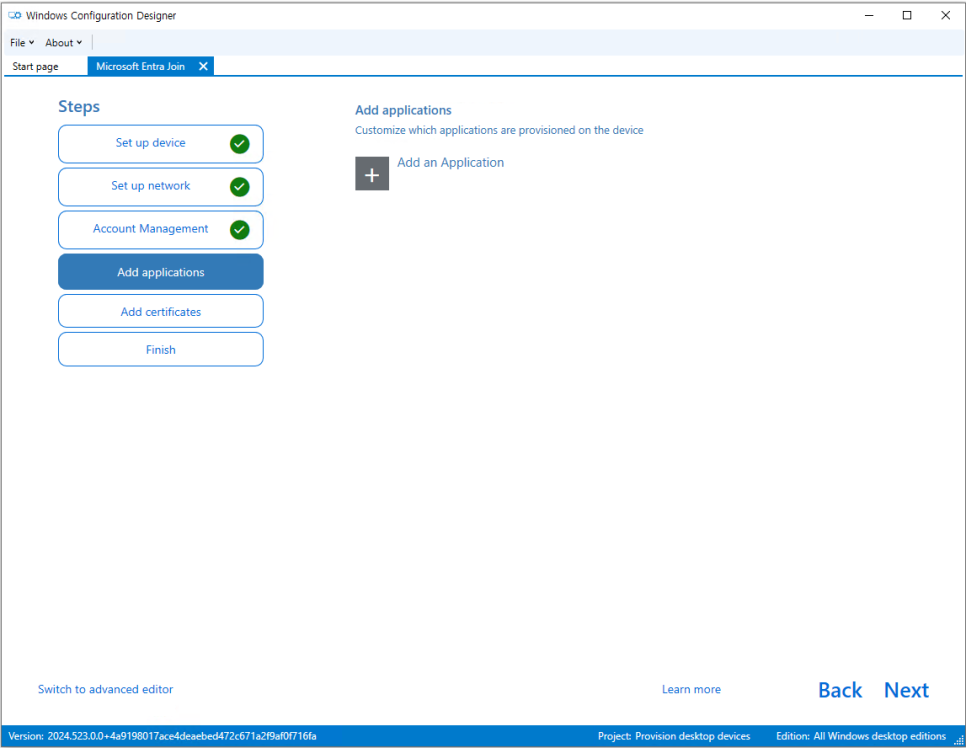This screenshot has height=748, width=966.
Task: Click the green checkmark on Account Management
Action: [x=240, y=230]
